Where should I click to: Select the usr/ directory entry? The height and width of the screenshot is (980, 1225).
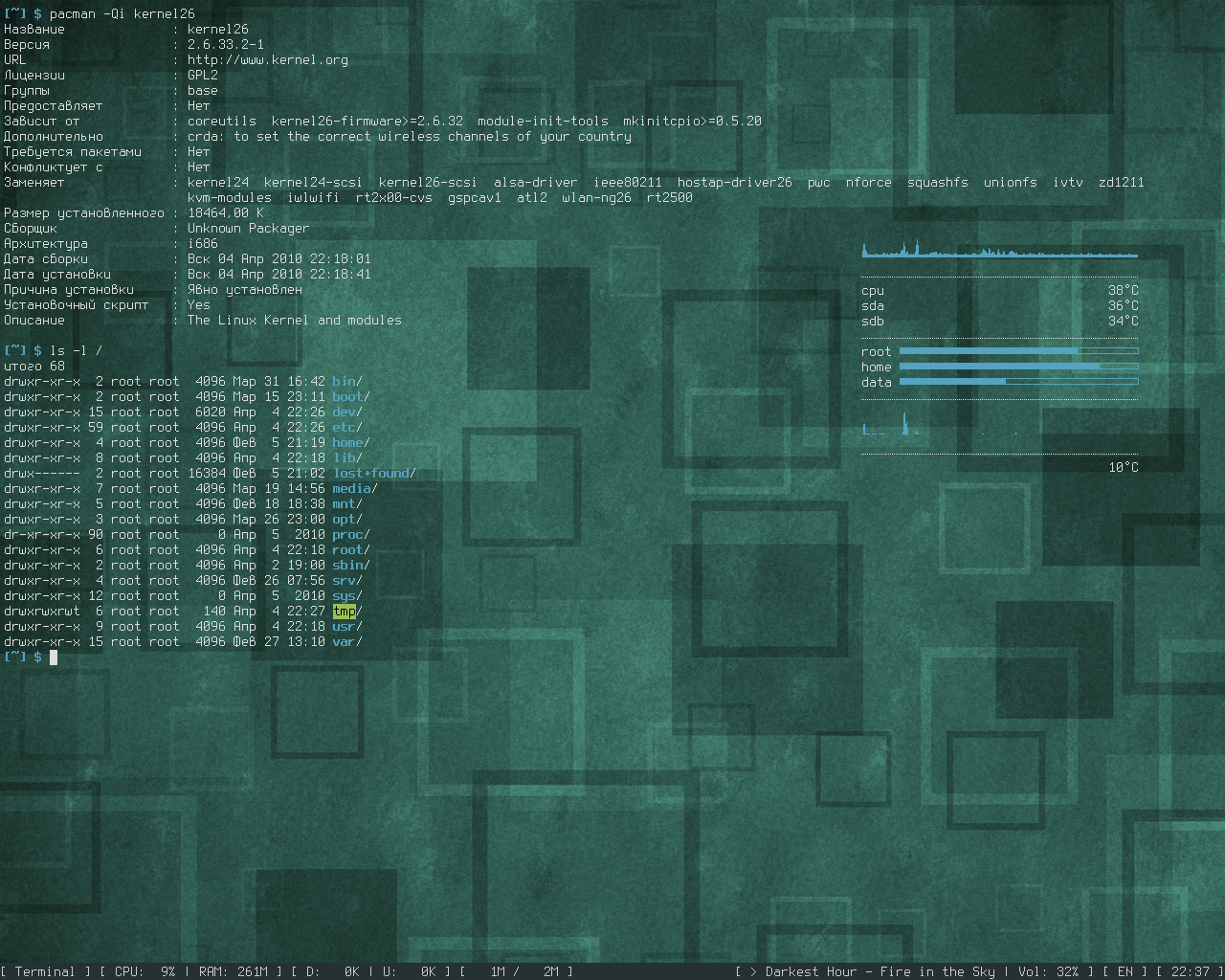[347, 626]
